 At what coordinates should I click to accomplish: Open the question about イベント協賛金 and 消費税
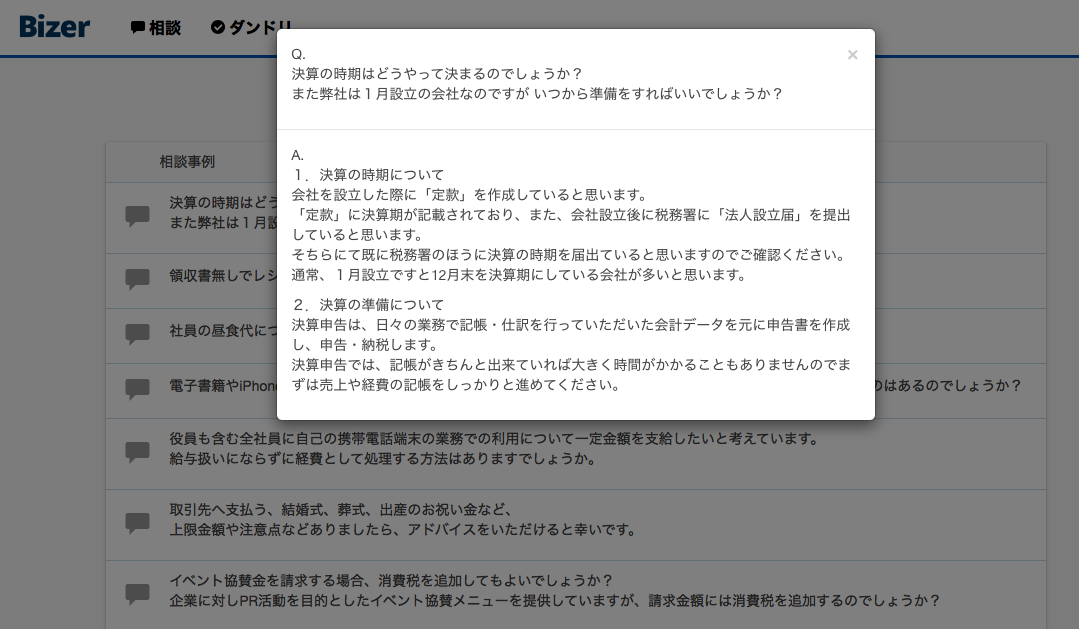point(576,595)
